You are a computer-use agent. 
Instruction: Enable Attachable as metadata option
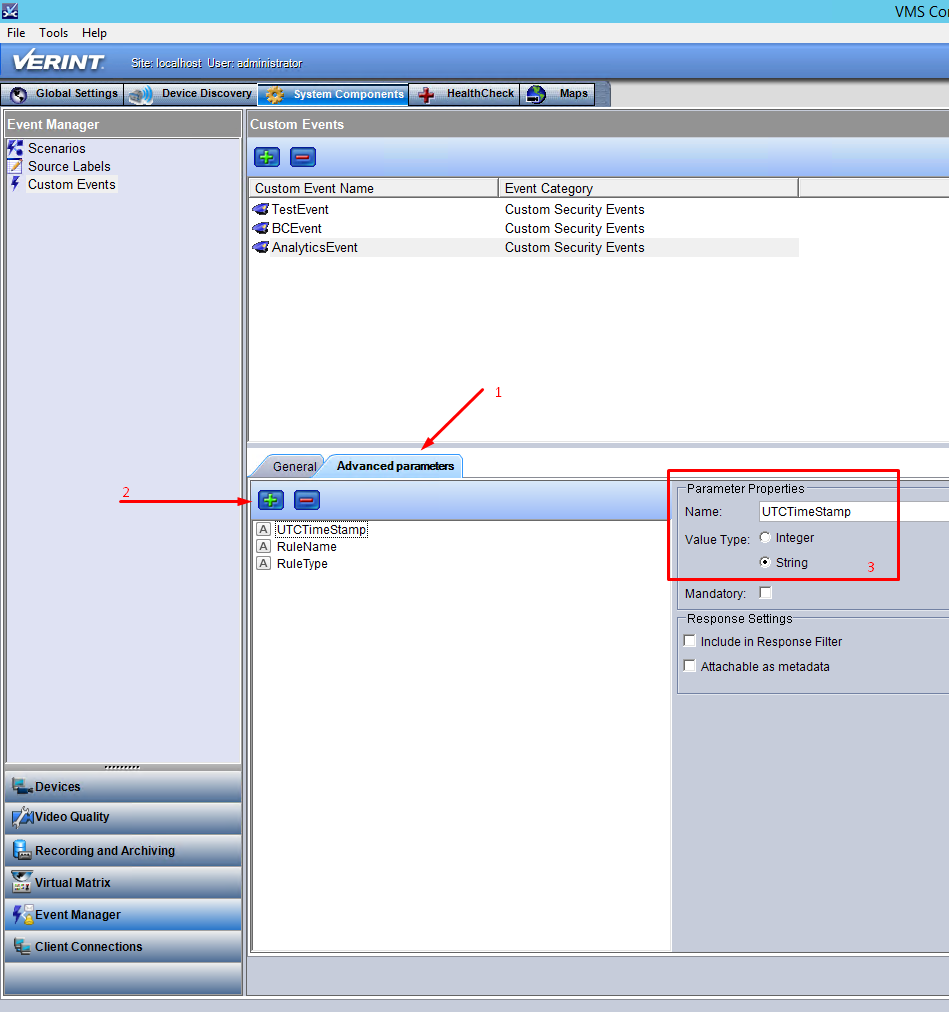690,665
